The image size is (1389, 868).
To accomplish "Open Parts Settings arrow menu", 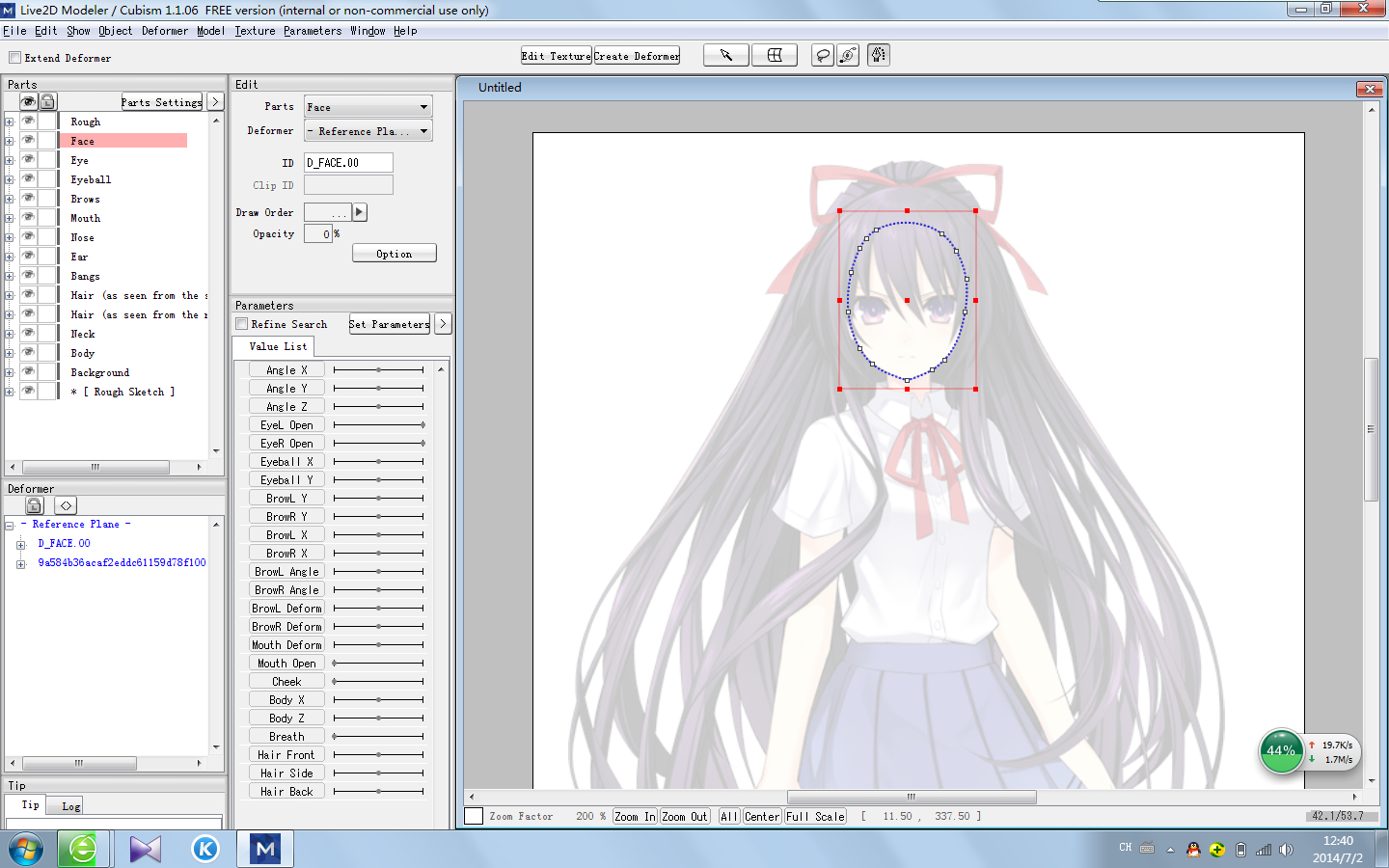I will 215,101.
